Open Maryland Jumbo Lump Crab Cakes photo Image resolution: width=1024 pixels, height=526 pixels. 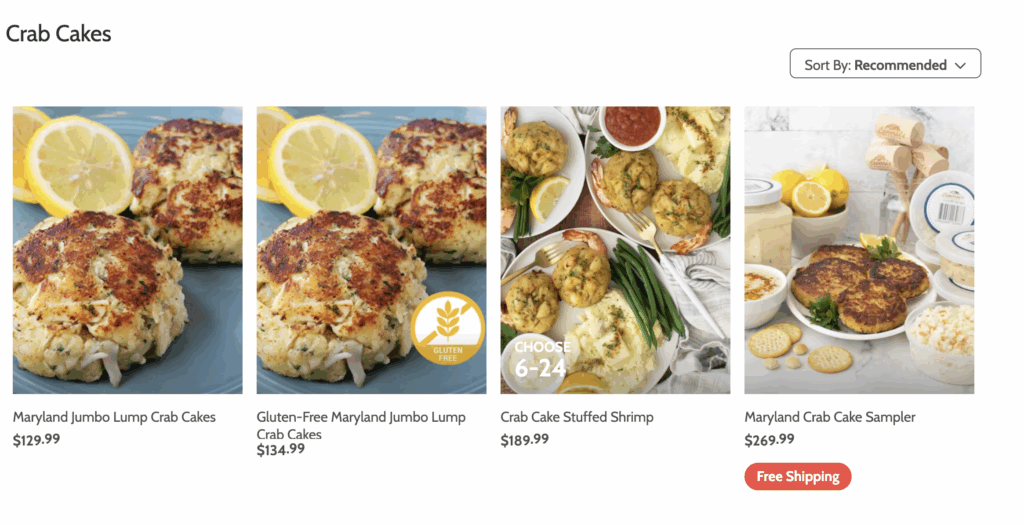pyautogui.click(x=127, y=250)
